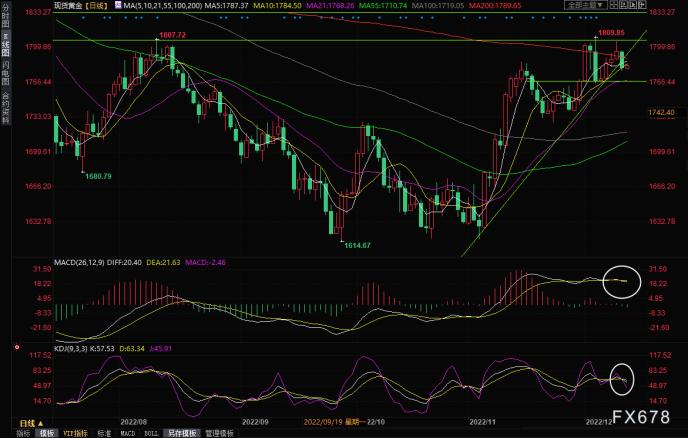Click the 1807.72 high price marker

(172, 35)
